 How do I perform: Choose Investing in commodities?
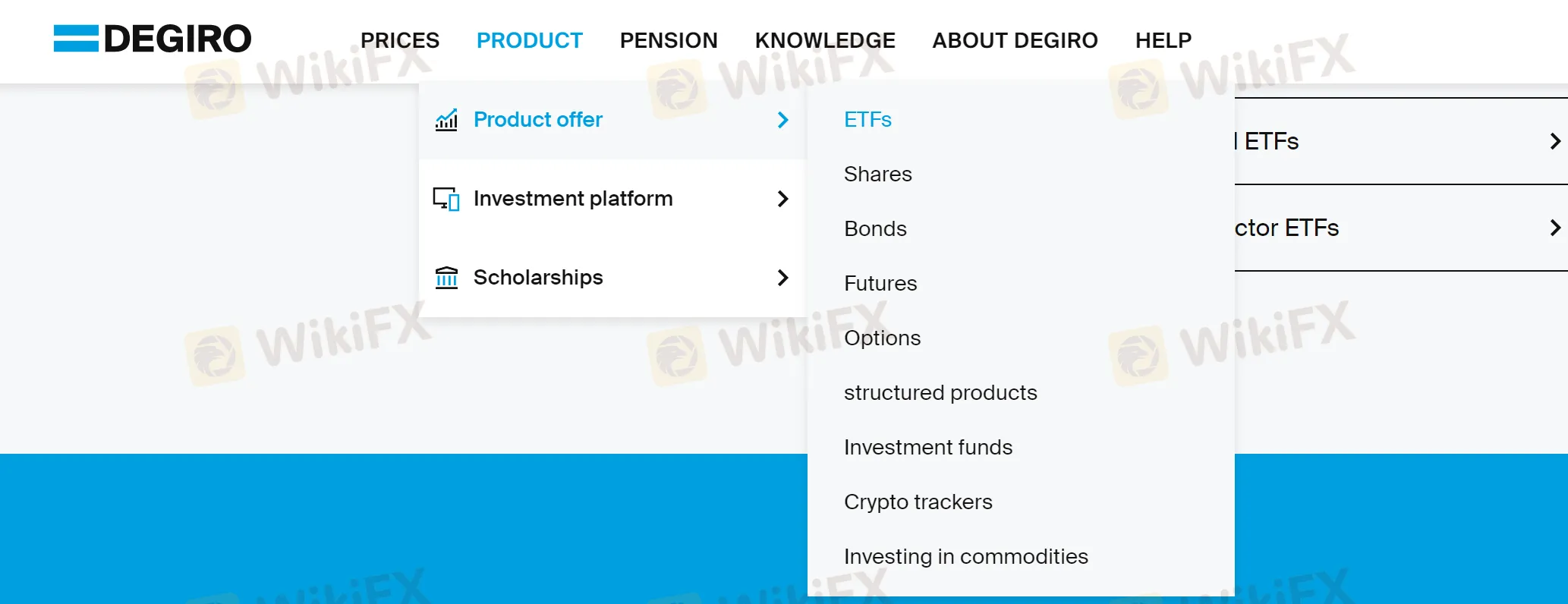[965, 557]
